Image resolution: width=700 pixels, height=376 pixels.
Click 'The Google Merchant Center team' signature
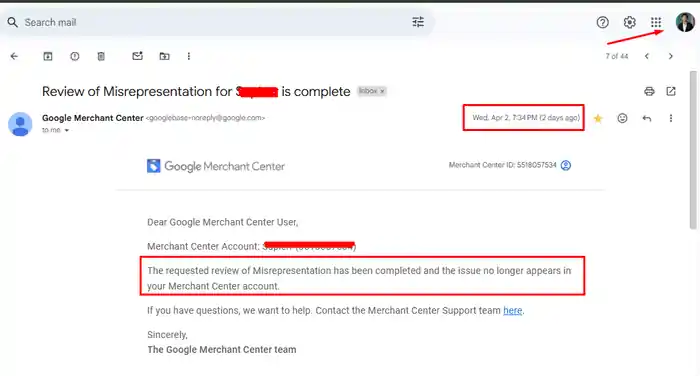pyautogui.click(x=221, y=350)
